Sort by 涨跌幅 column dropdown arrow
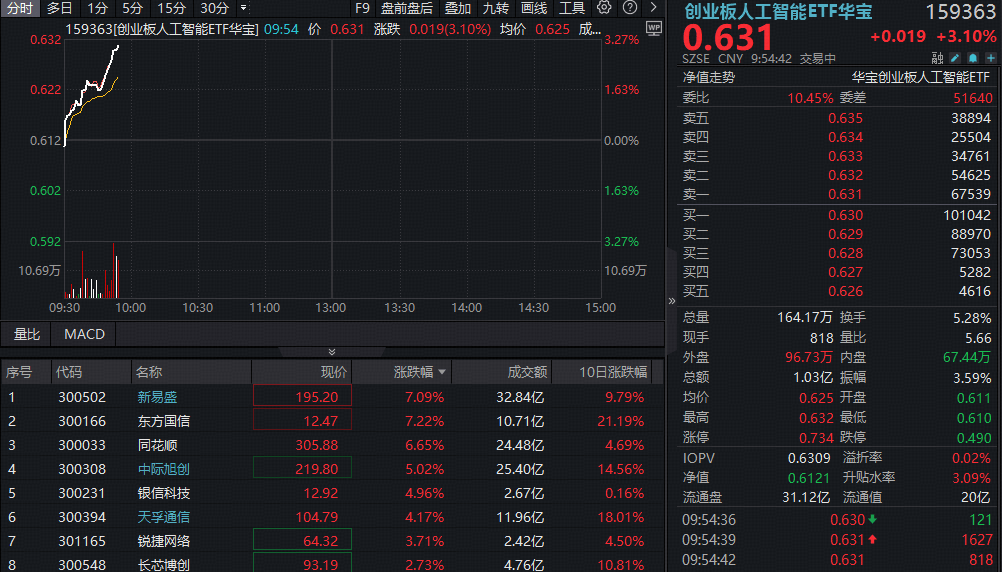This screenshot has width=1002, height=572. (442, 372)
